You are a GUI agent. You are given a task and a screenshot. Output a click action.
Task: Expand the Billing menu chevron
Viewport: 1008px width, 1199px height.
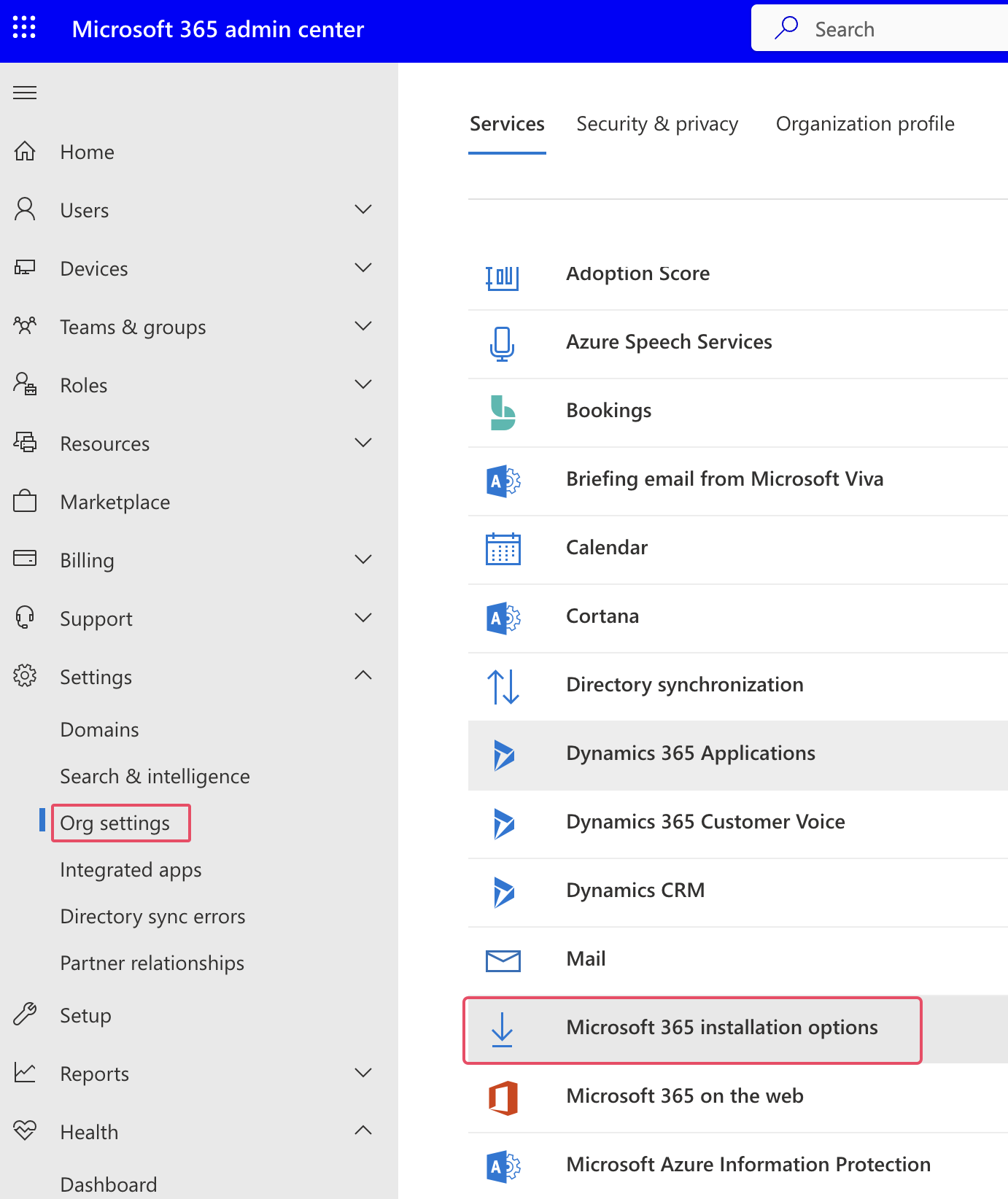click(363, 559)
